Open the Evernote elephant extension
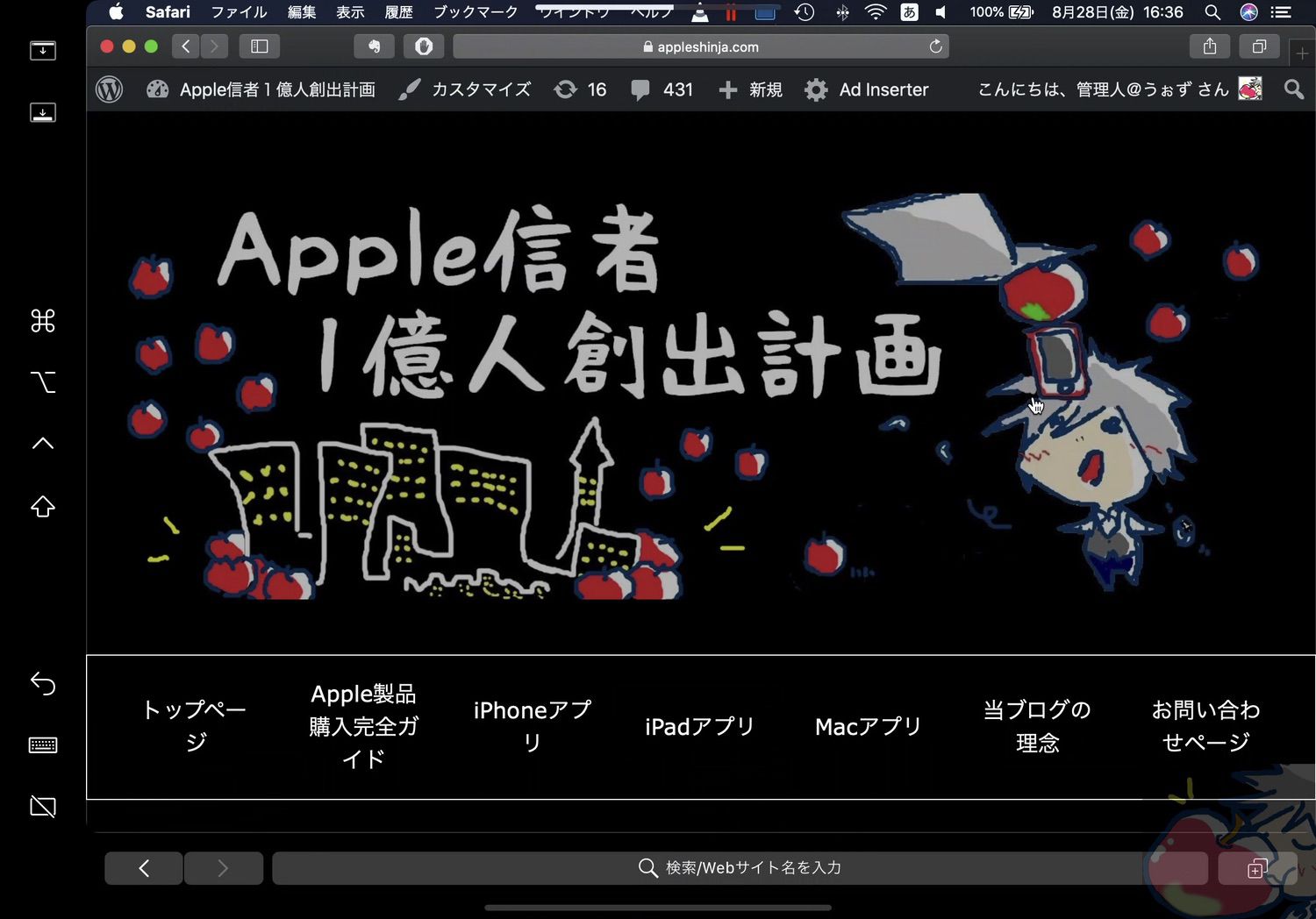The image size is (1316, 919). 374,46
